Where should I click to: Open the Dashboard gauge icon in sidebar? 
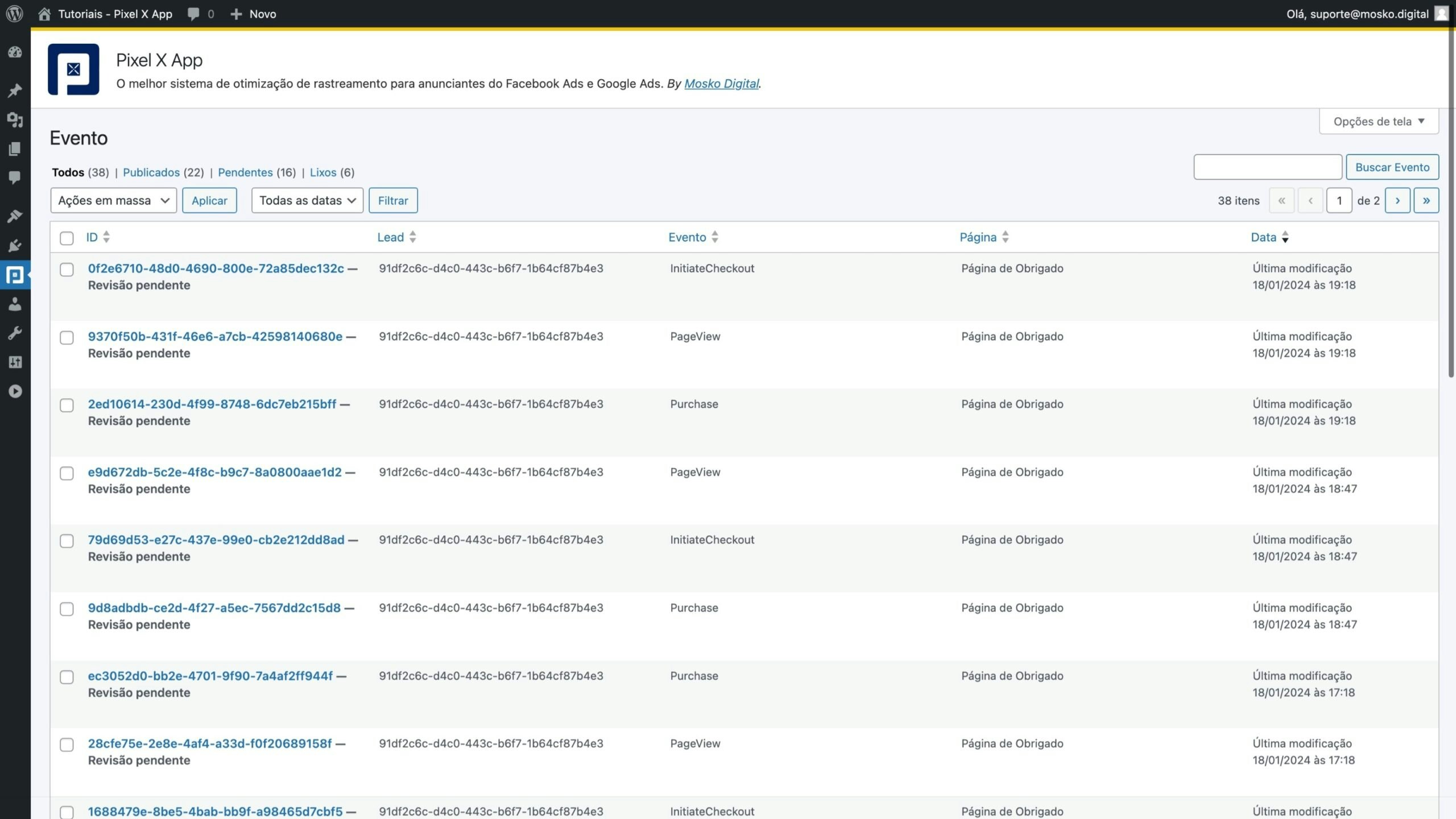pyautogui.click(x=15, y=52)
